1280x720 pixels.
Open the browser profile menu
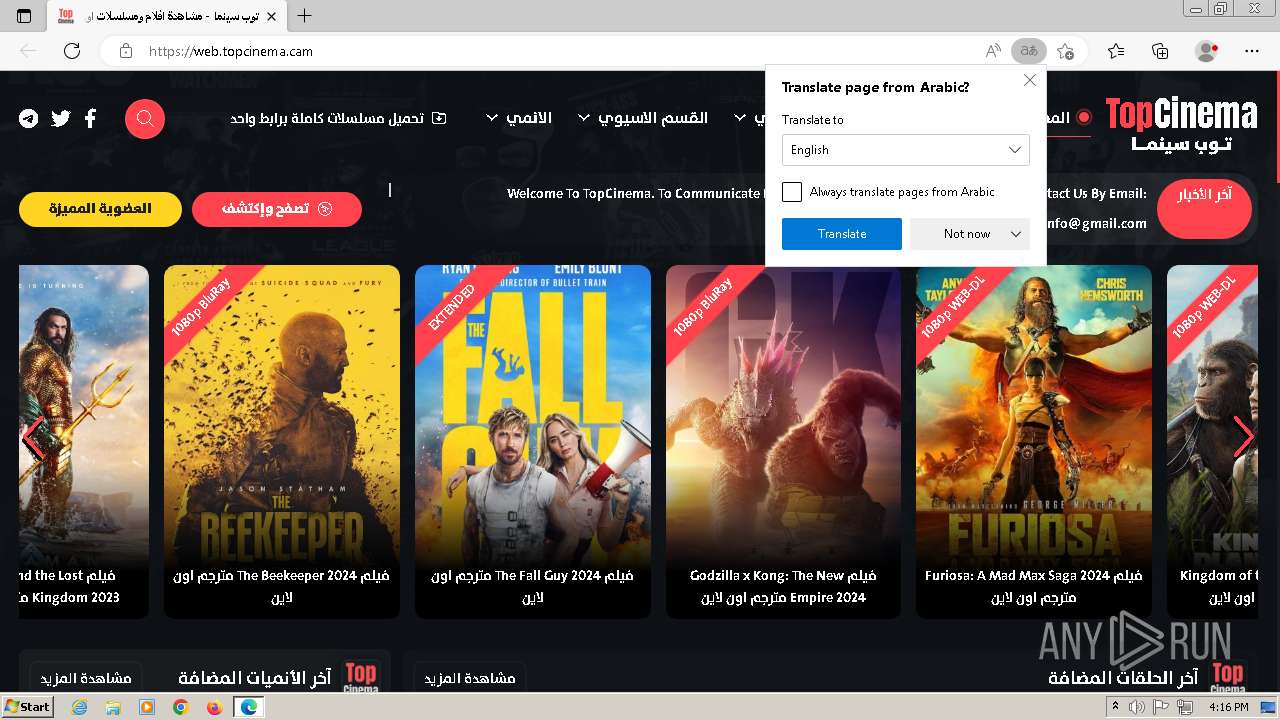coord(1207,51)
